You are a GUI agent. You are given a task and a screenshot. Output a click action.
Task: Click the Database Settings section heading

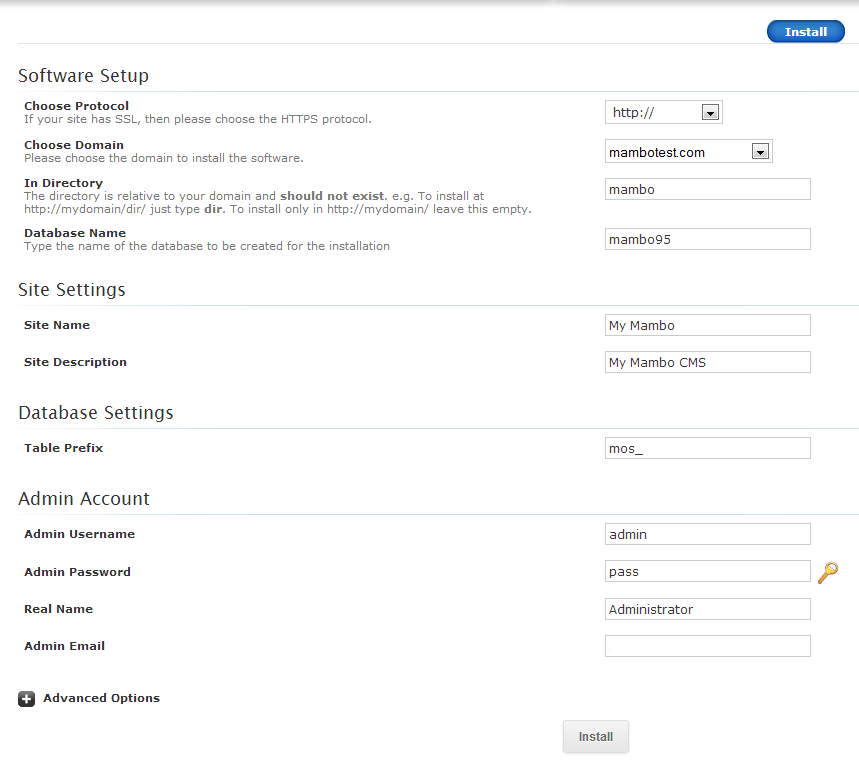pyautogui.click(x=96, y=413)
